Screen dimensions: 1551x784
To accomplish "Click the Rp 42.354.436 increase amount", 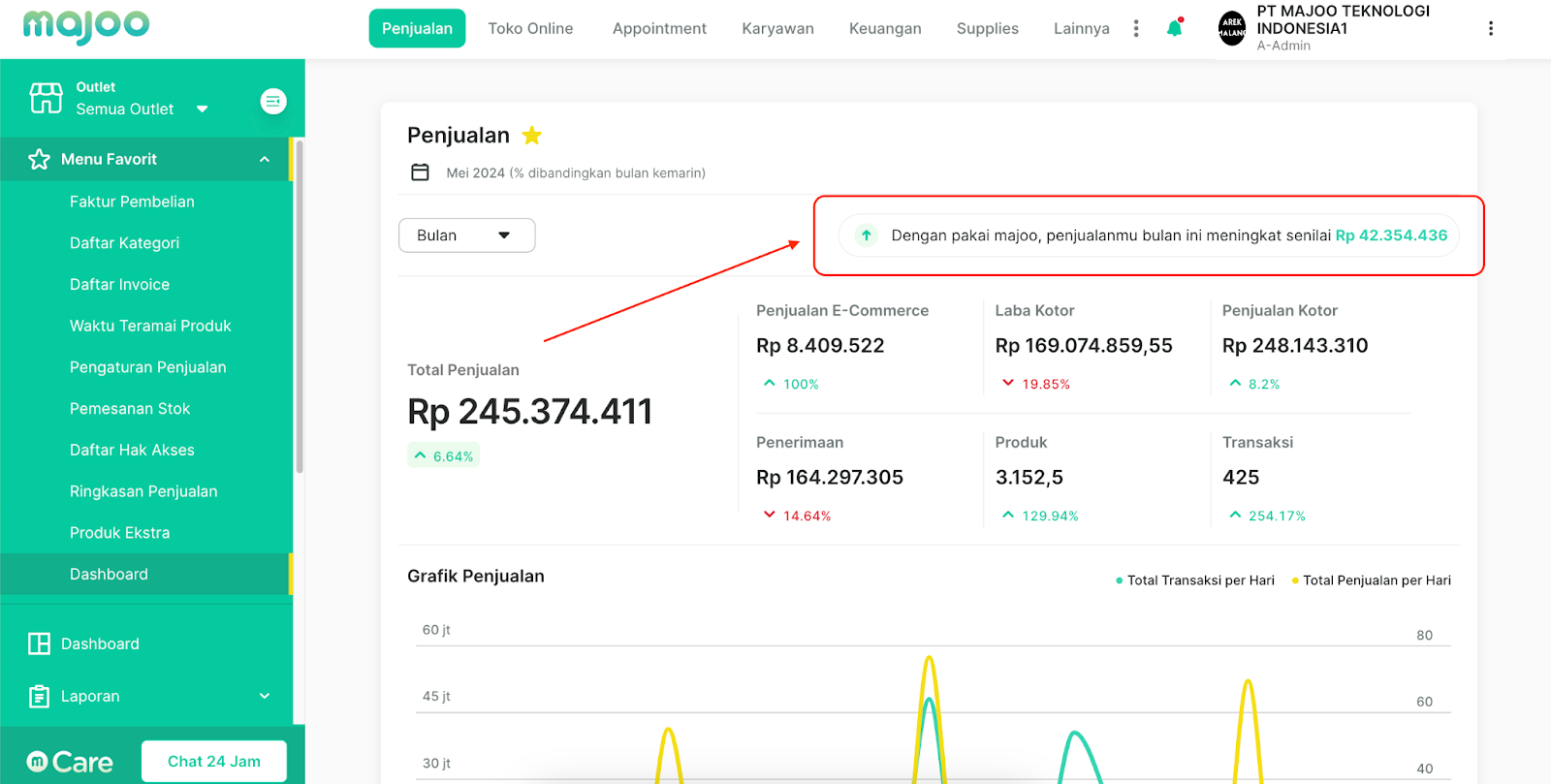I will (x=1391, y=235).
